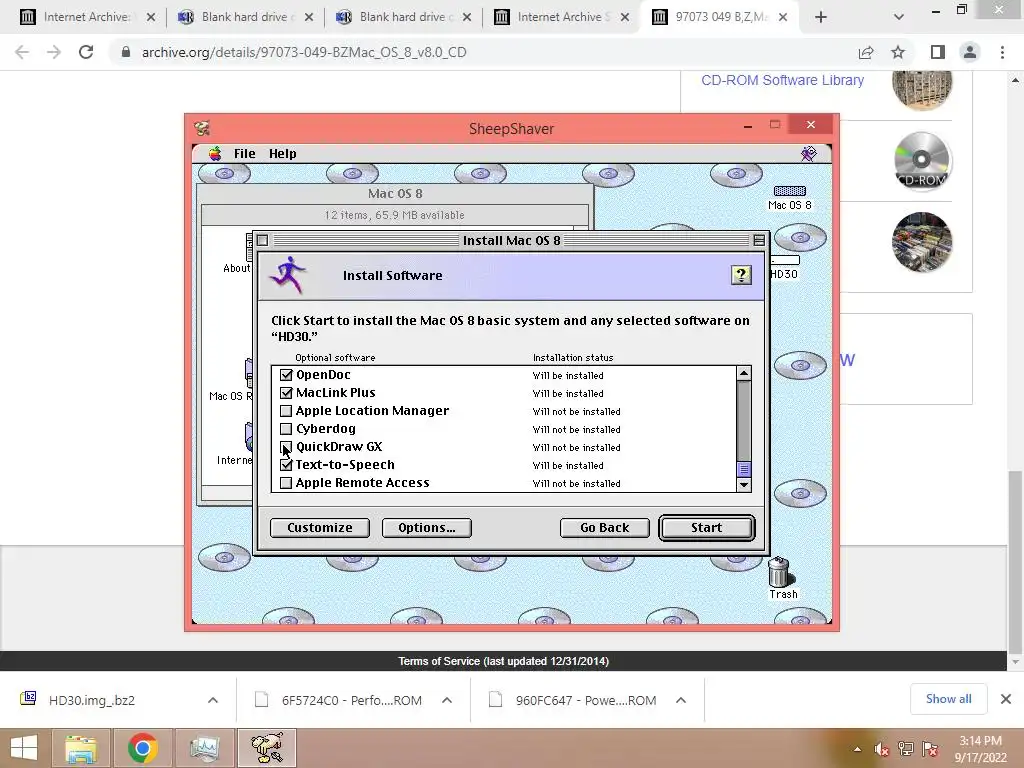Click the Trash icon on Mac desktop
The height and width of the screenshot is (768, 1024).
tap(782, 578)
